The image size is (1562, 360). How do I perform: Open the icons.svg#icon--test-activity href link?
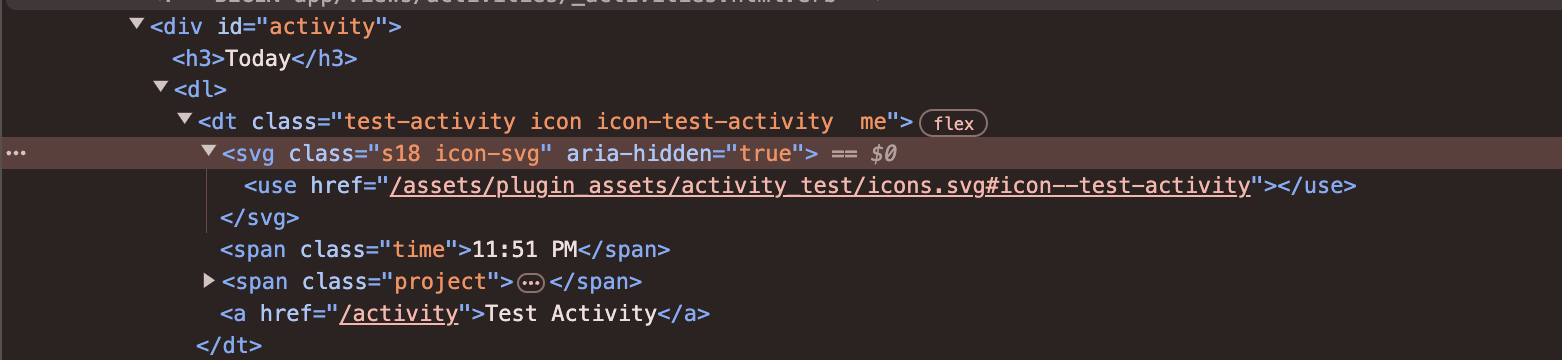[x=821, y=186]
